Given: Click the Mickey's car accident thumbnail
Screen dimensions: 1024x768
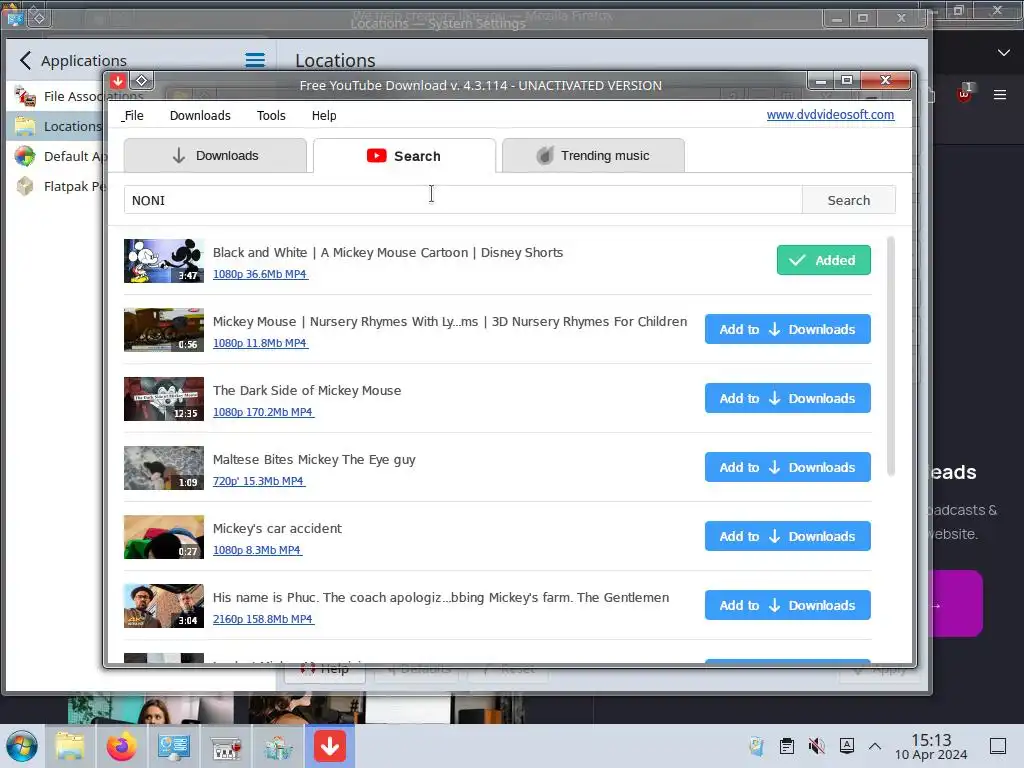Looking at the screenshot, I should 164,537.
